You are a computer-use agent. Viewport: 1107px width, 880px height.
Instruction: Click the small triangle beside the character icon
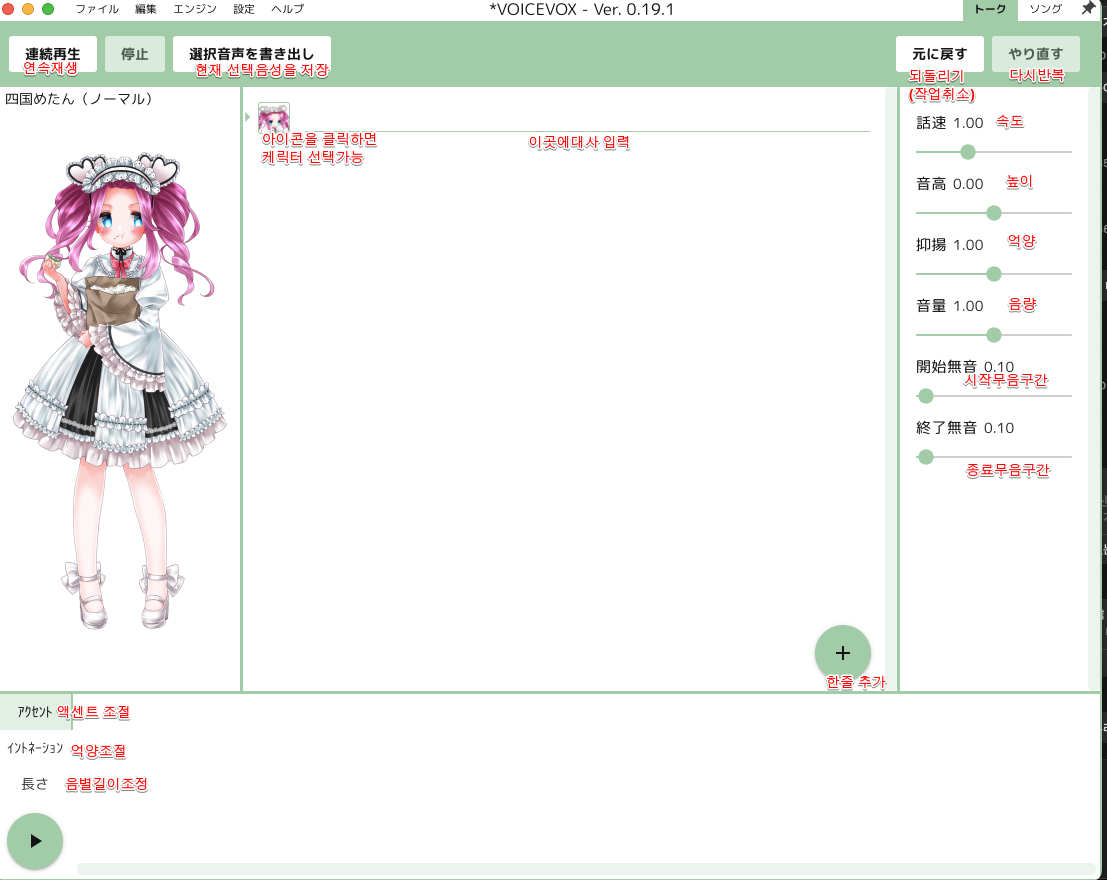tap(248, 117)
